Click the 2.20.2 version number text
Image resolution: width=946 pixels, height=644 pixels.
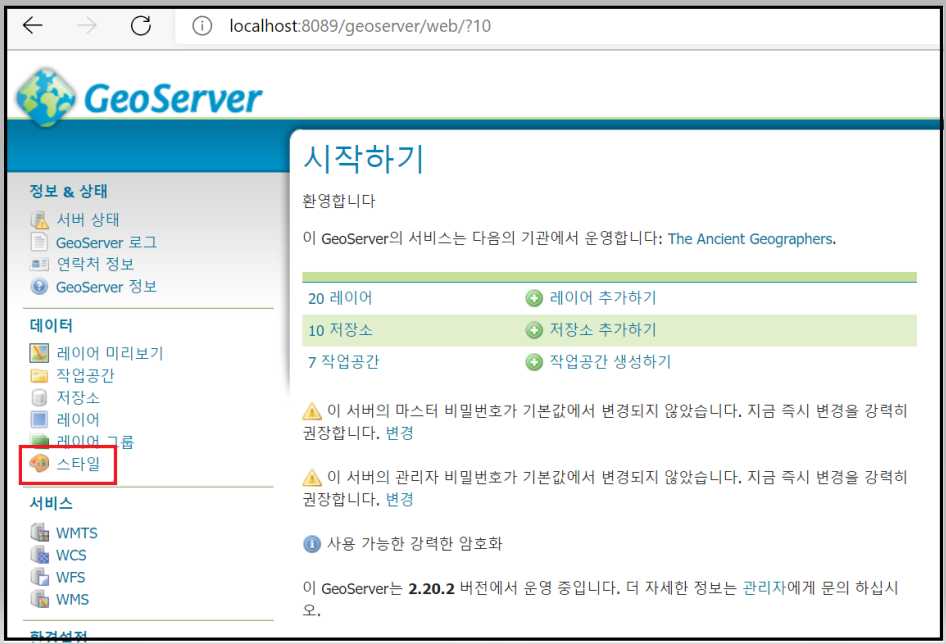[x=431, y=589]
